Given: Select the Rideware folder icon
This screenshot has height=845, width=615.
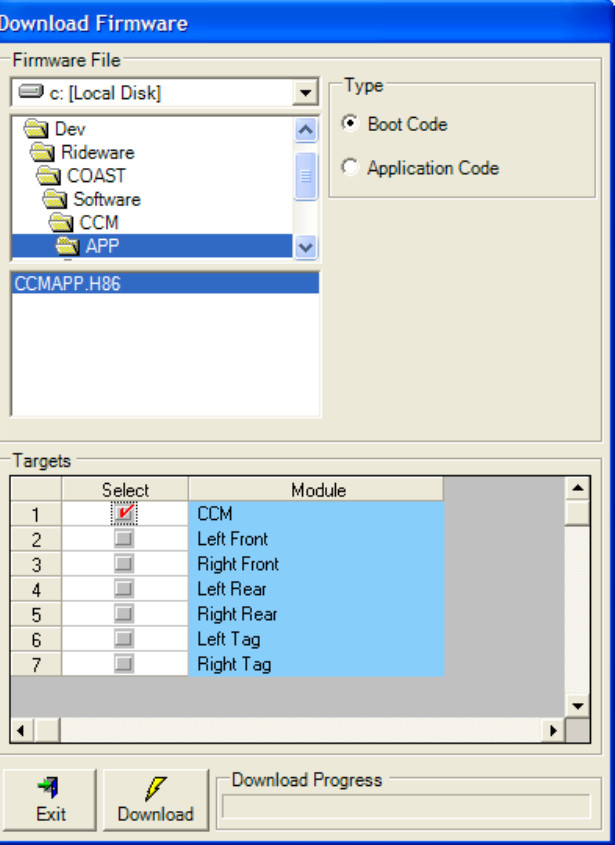Looking at the screenshot, I should point(42,153).
